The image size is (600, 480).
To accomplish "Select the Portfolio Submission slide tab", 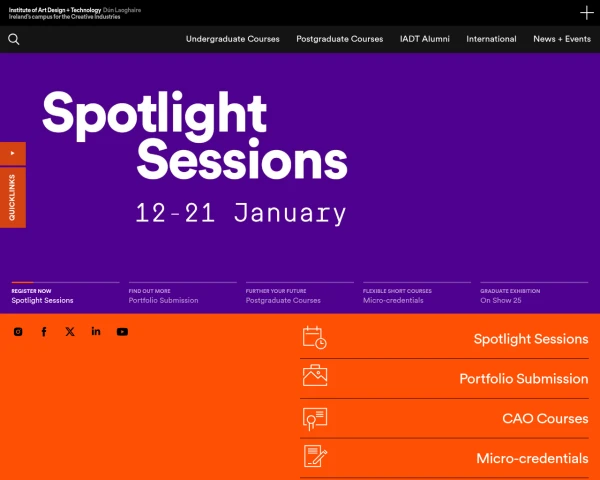I will click(x=163, y=296).
